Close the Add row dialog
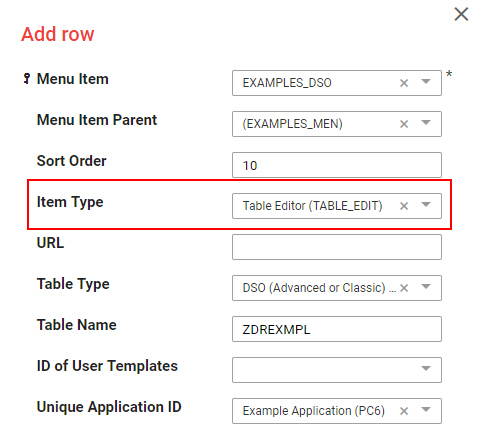The image size is (481, 443). [461, 14]
